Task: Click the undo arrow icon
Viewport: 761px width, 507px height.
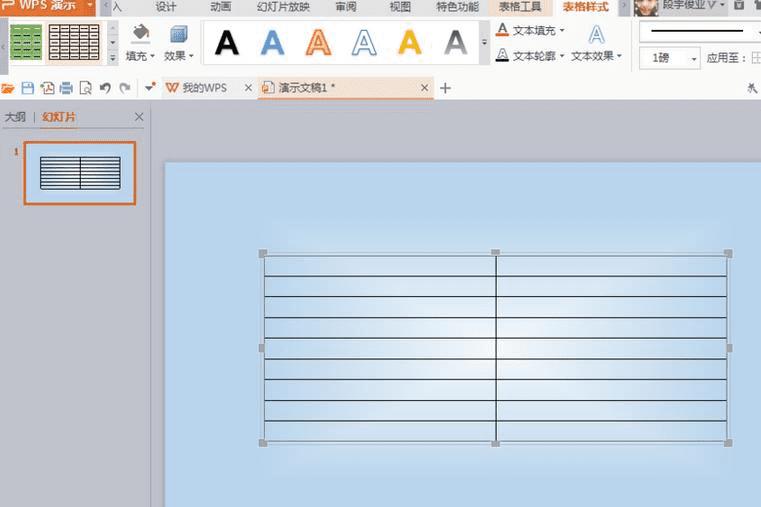Action: 105,88
